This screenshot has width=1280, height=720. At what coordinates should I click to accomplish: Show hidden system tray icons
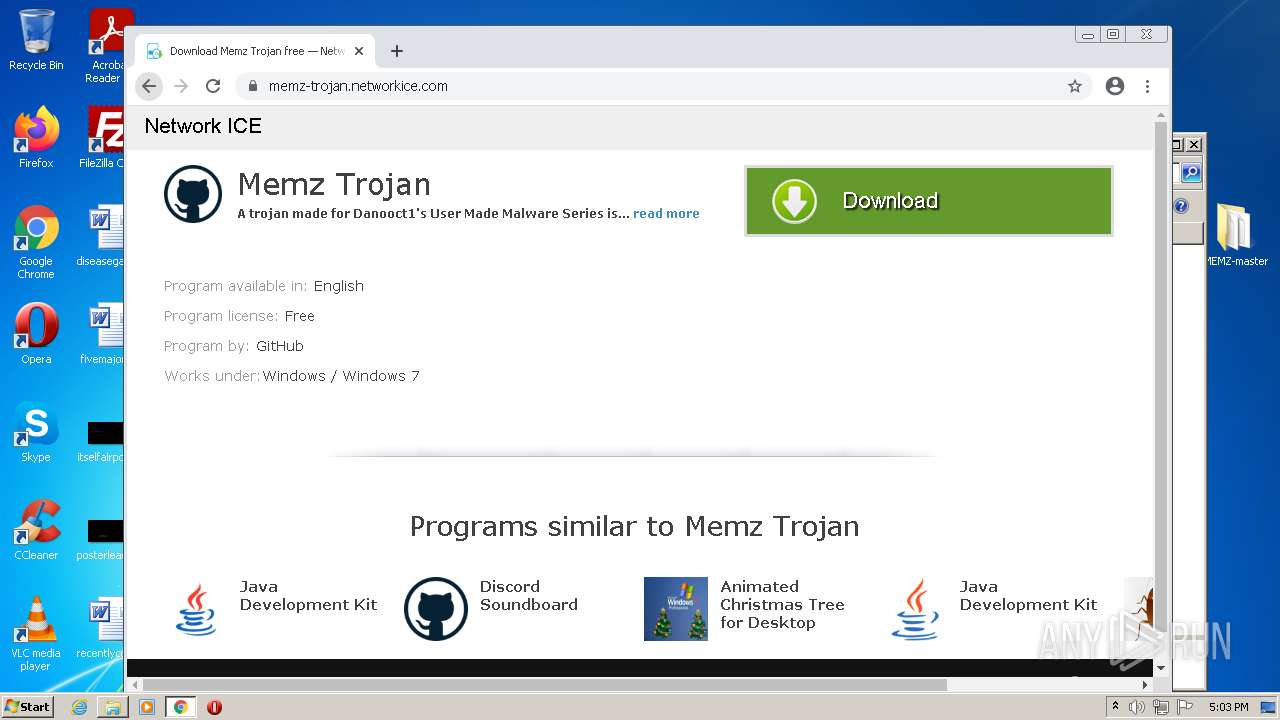point(1115,707)
